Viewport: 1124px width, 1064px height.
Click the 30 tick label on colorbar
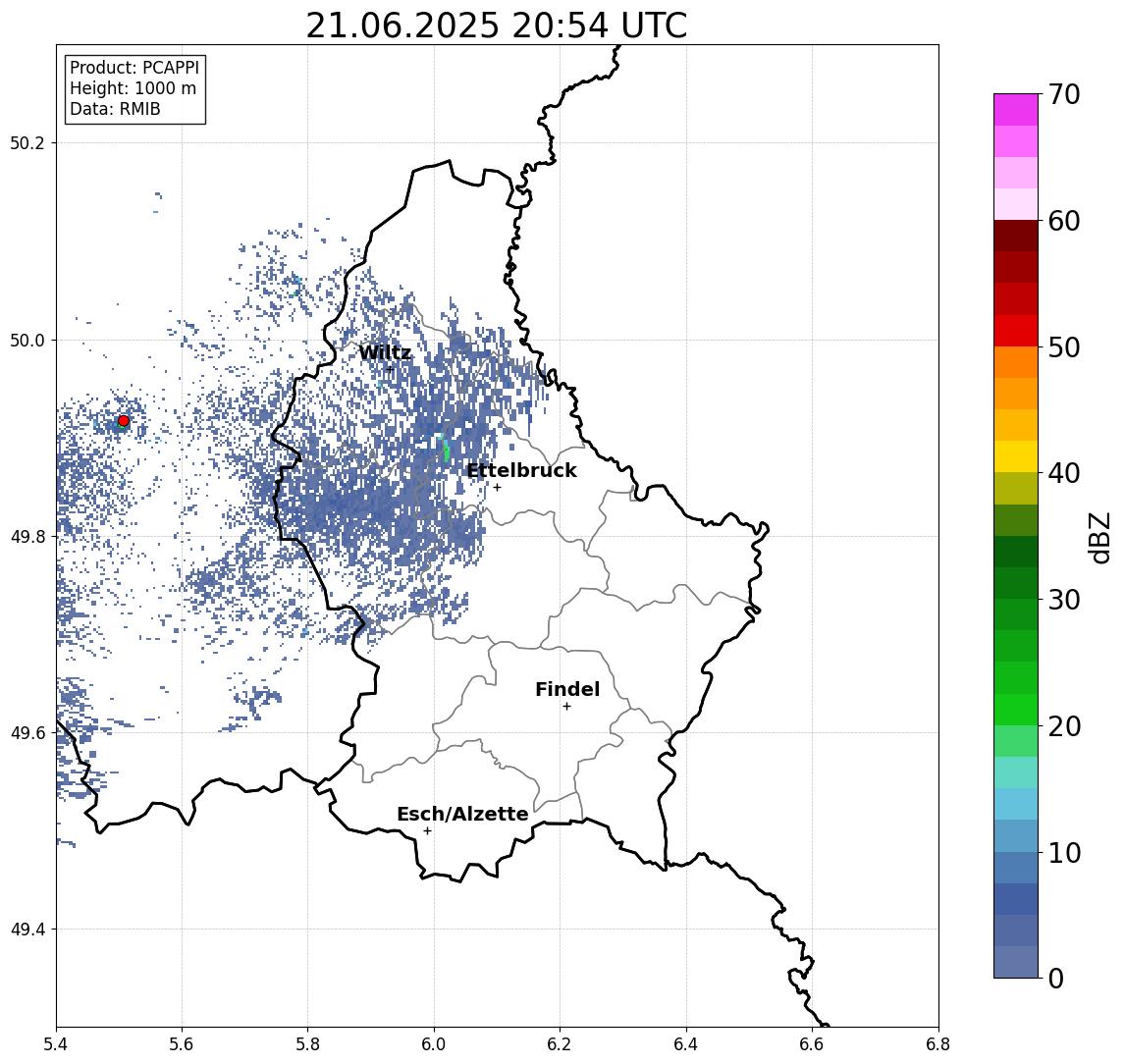coord(1064,600)
